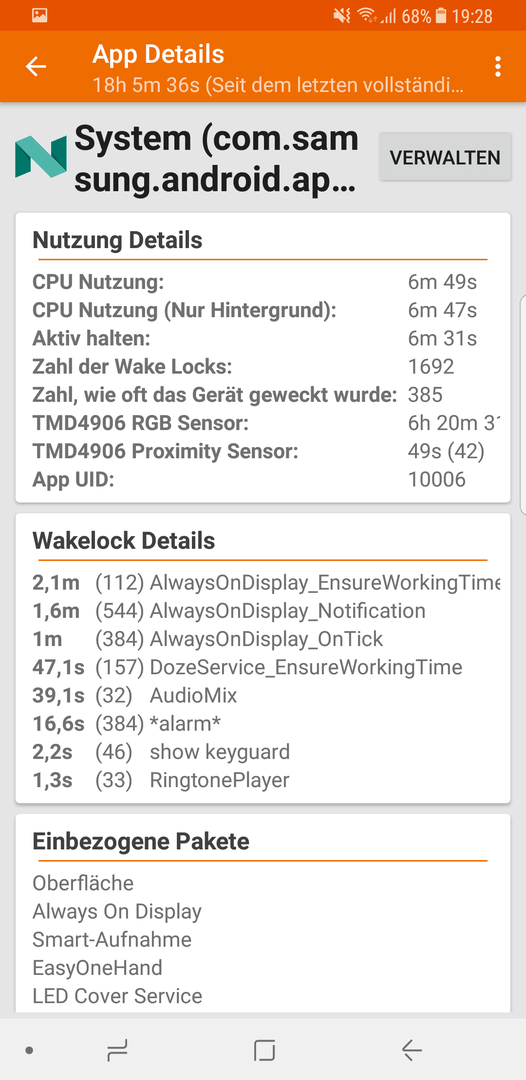Image resolution: width=526 pixels, height=1080 pixels.
Task: Tap the battery indicator icon
Action: 441,15
